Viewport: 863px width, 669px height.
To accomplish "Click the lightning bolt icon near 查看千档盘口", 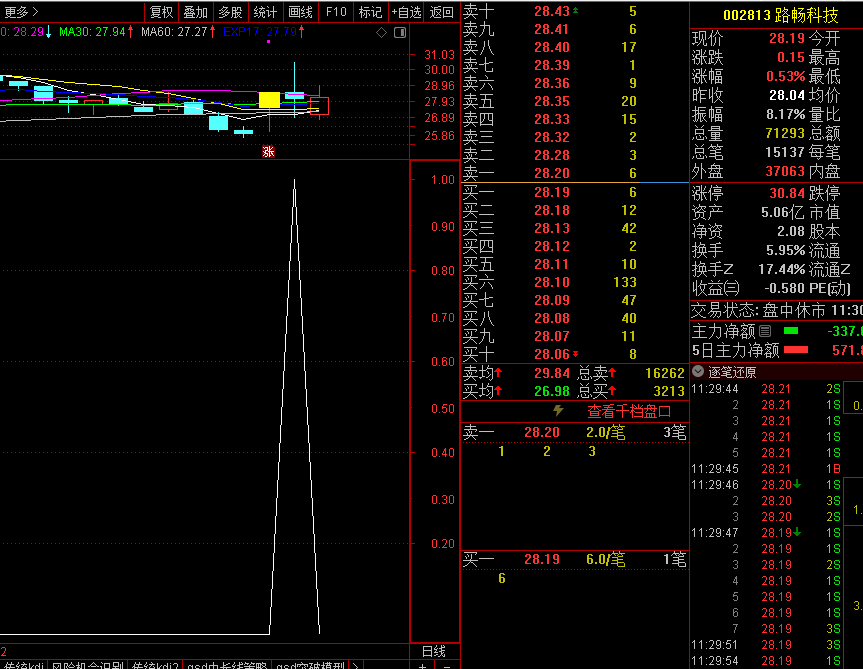I will [x=558, y=410].
